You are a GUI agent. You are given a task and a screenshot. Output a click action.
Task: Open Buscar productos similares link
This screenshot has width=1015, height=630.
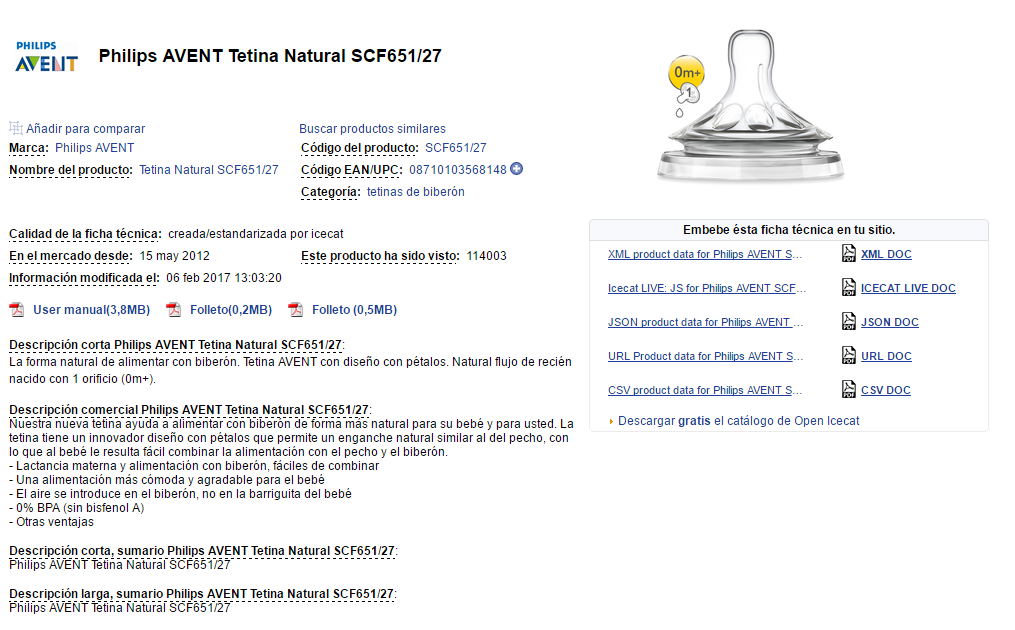[x=372, y=129]
